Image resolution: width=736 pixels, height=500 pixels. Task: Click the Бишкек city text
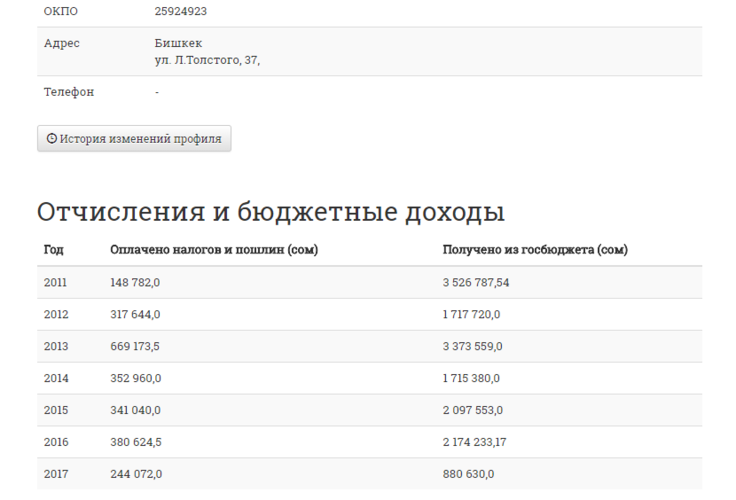(178, 43)
